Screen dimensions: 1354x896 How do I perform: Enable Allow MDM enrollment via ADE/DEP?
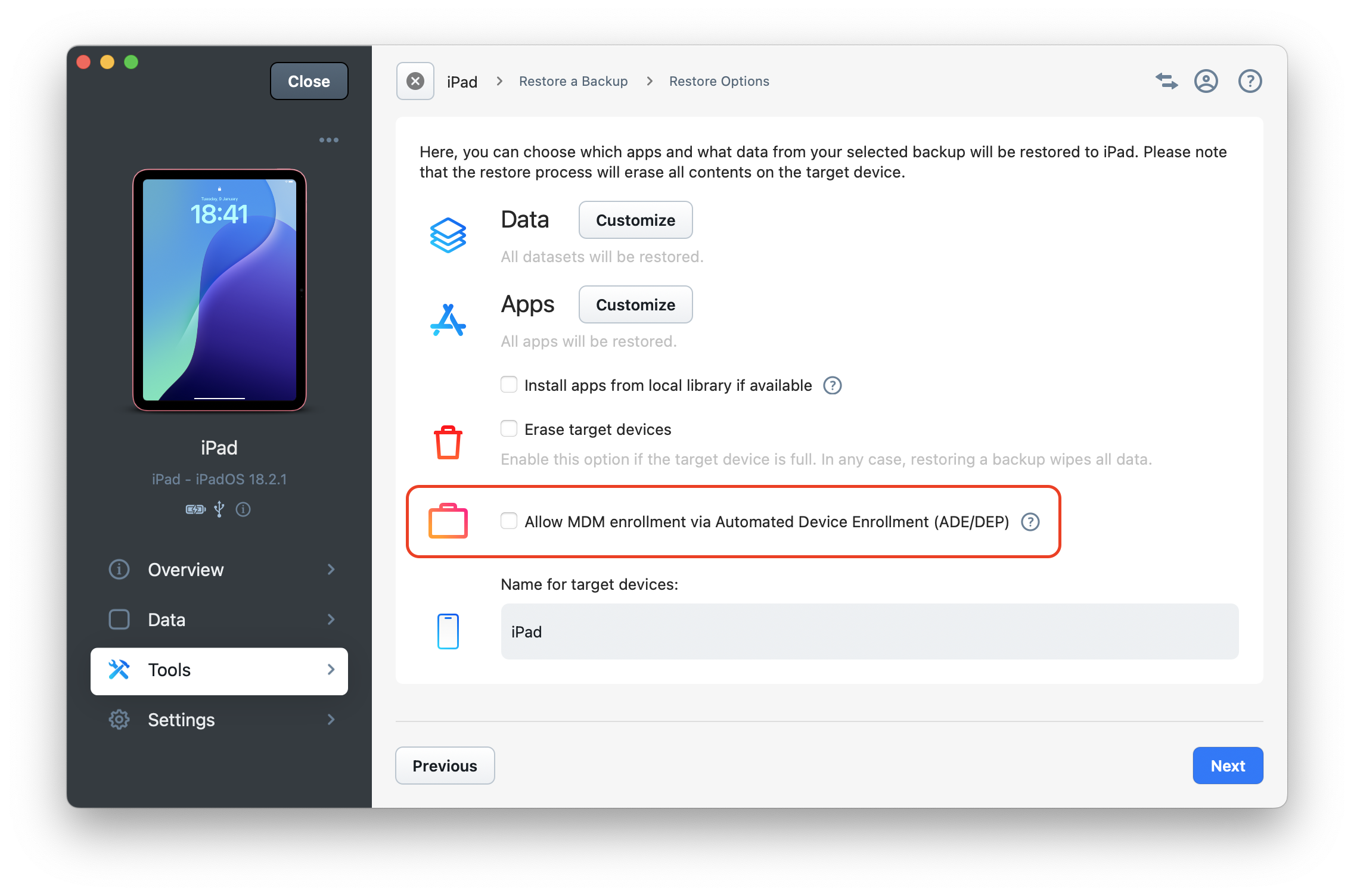(x=509, y=521)
